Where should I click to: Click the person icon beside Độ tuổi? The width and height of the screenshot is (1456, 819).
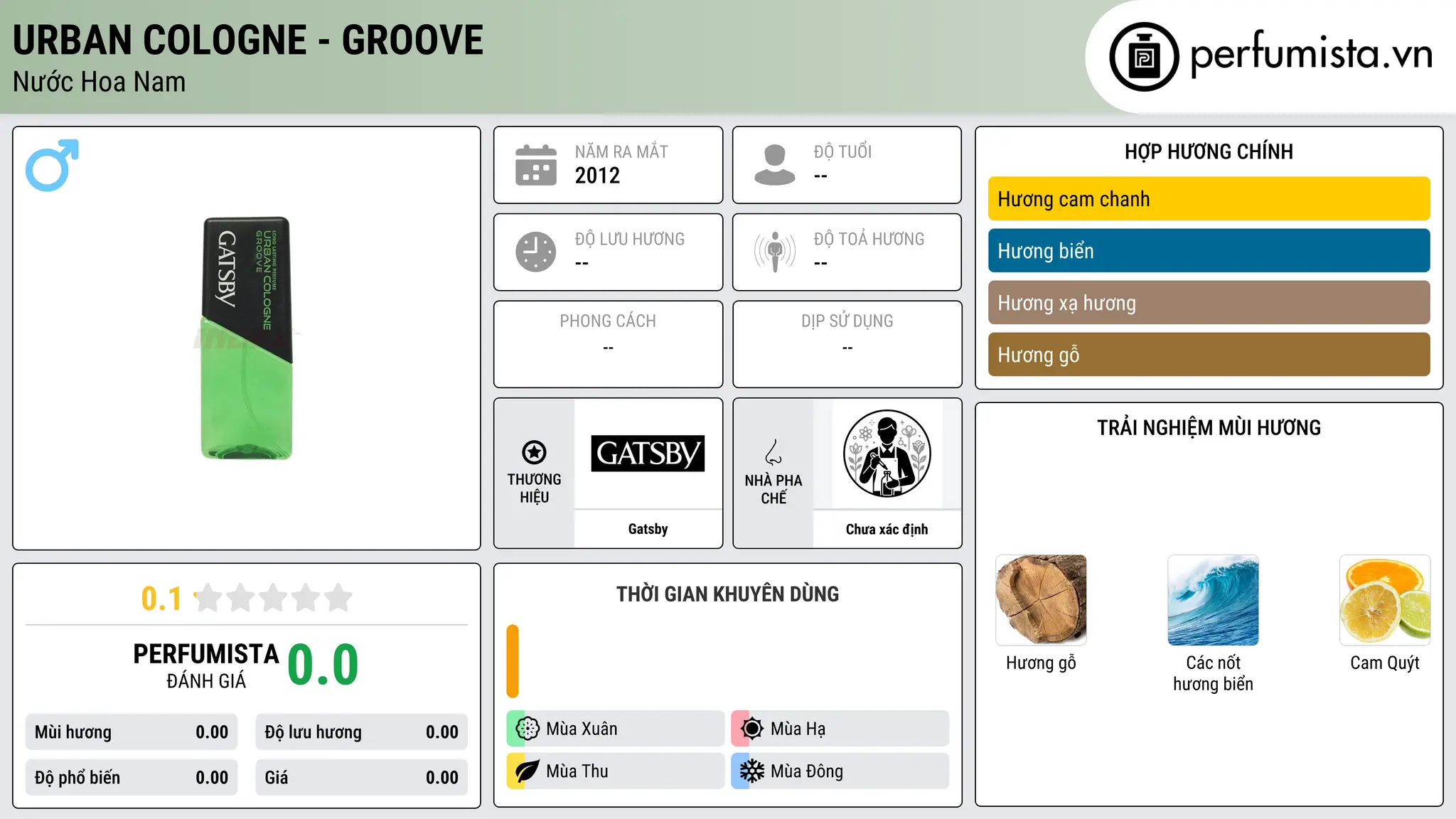(774, 165)
